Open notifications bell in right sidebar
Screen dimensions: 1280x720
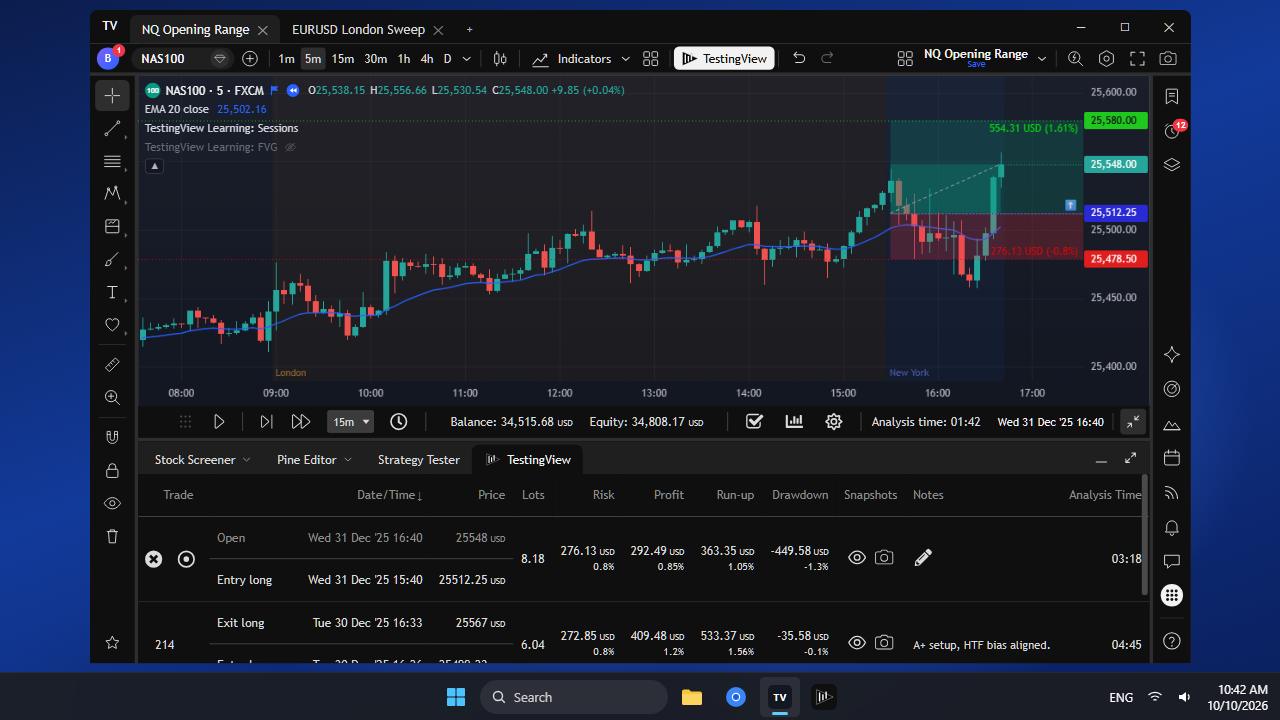[x=1172, y=527]
